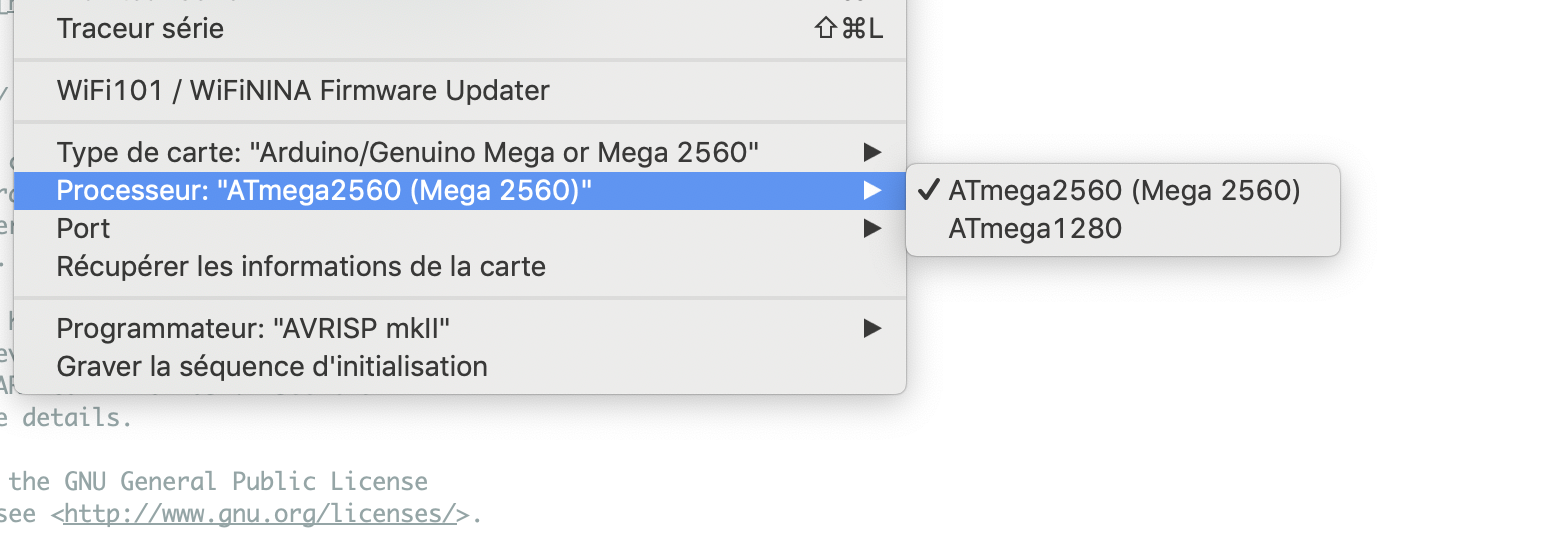Open the Port submenu
The image size is (1560, 556).
84,229
